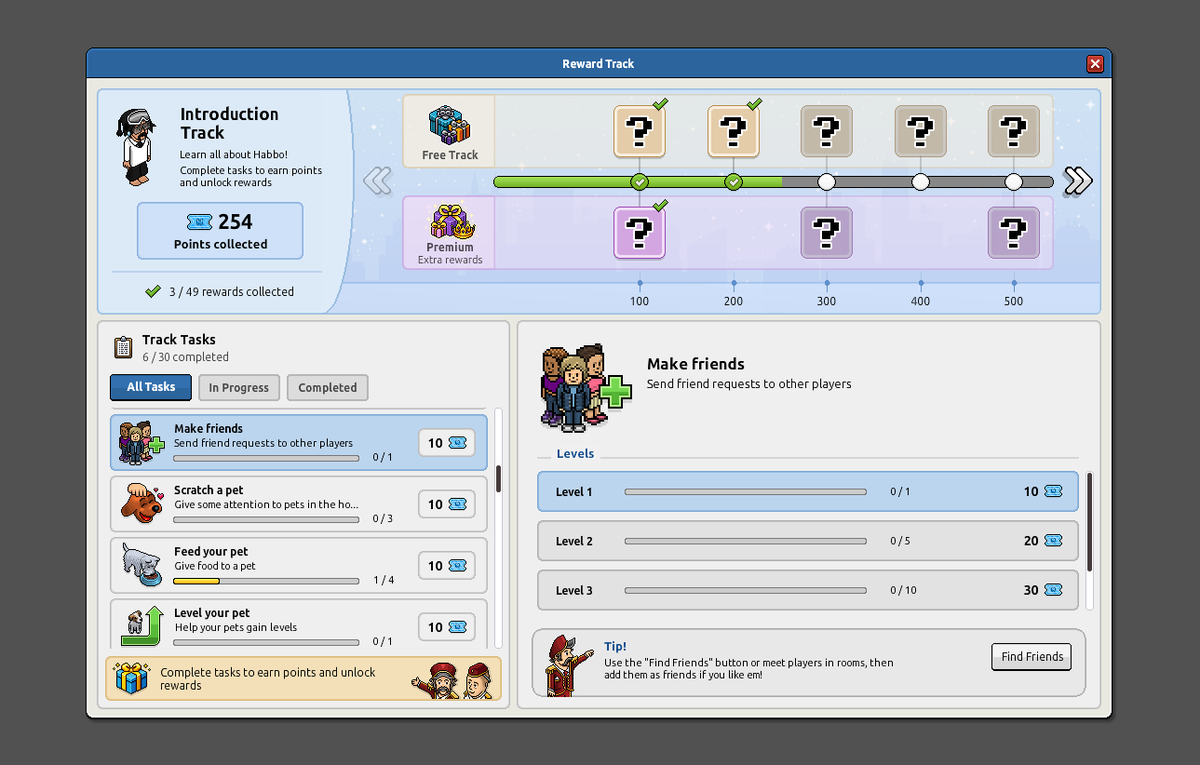Click the Scratch a pet dog icon

142,504
